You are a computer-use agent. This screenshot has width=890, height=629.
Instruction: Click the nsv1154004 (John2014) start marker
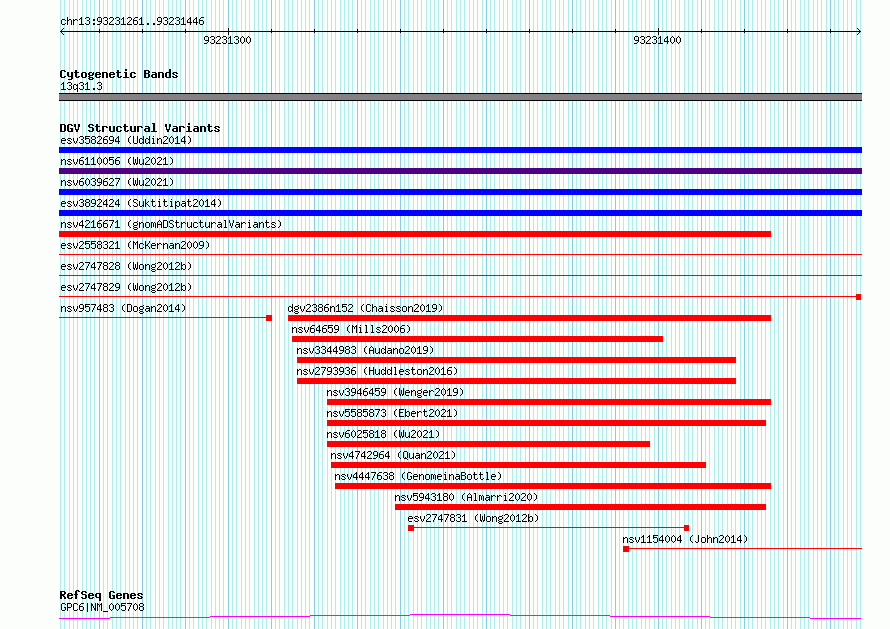(x=626, y=549)
